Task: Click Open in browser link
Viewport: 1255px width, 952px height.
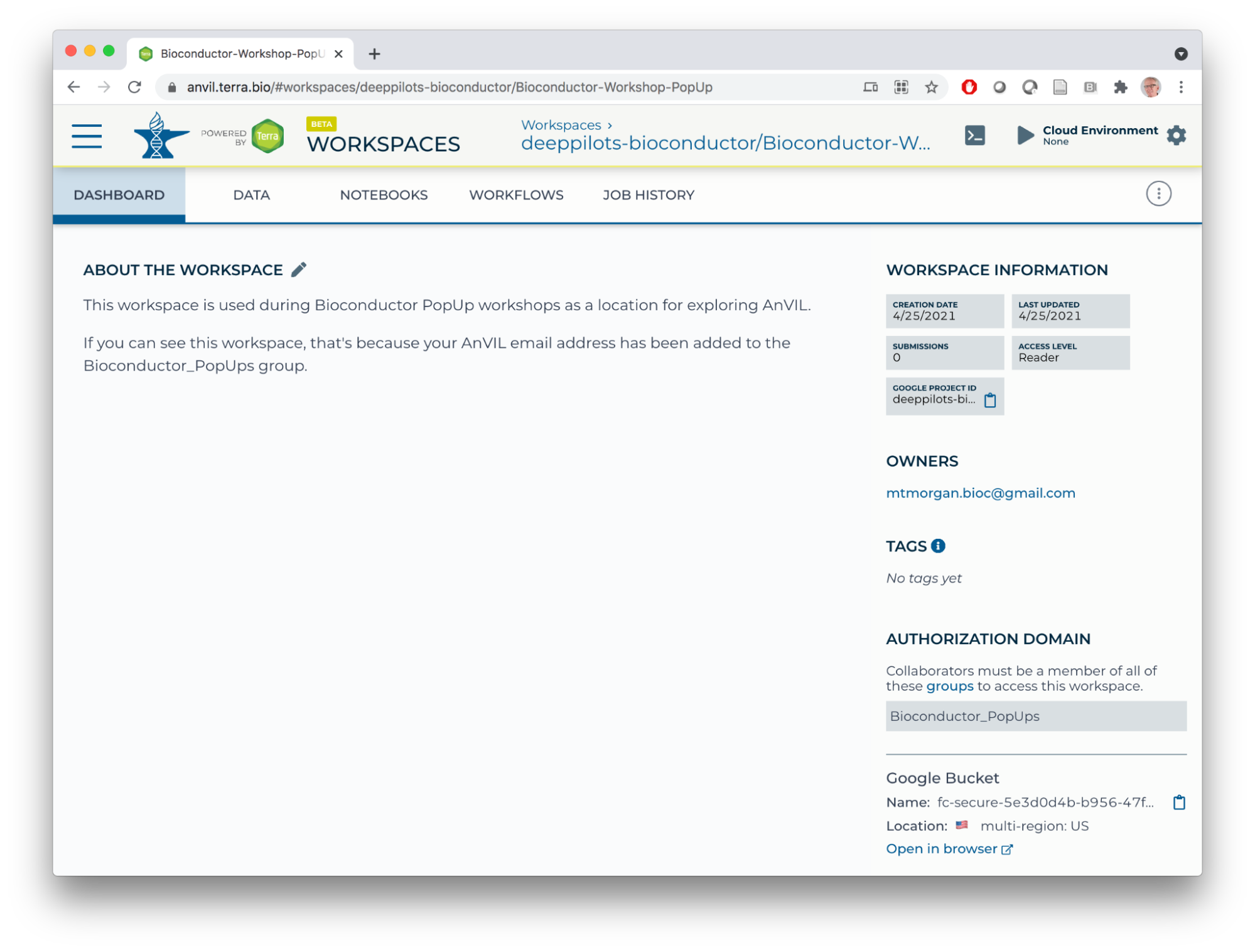Action: pyautogui.click(x=949, y=849)
